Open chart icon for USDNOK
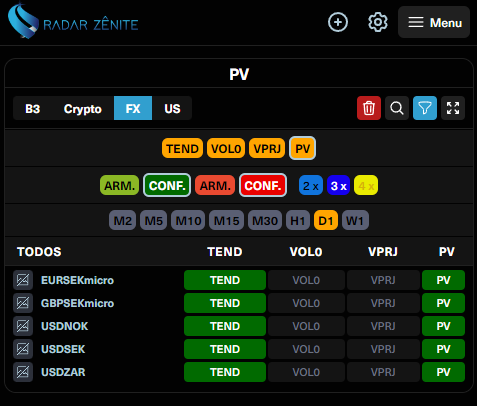The width and height of the screenshot is (477, 406). [23, 326]
